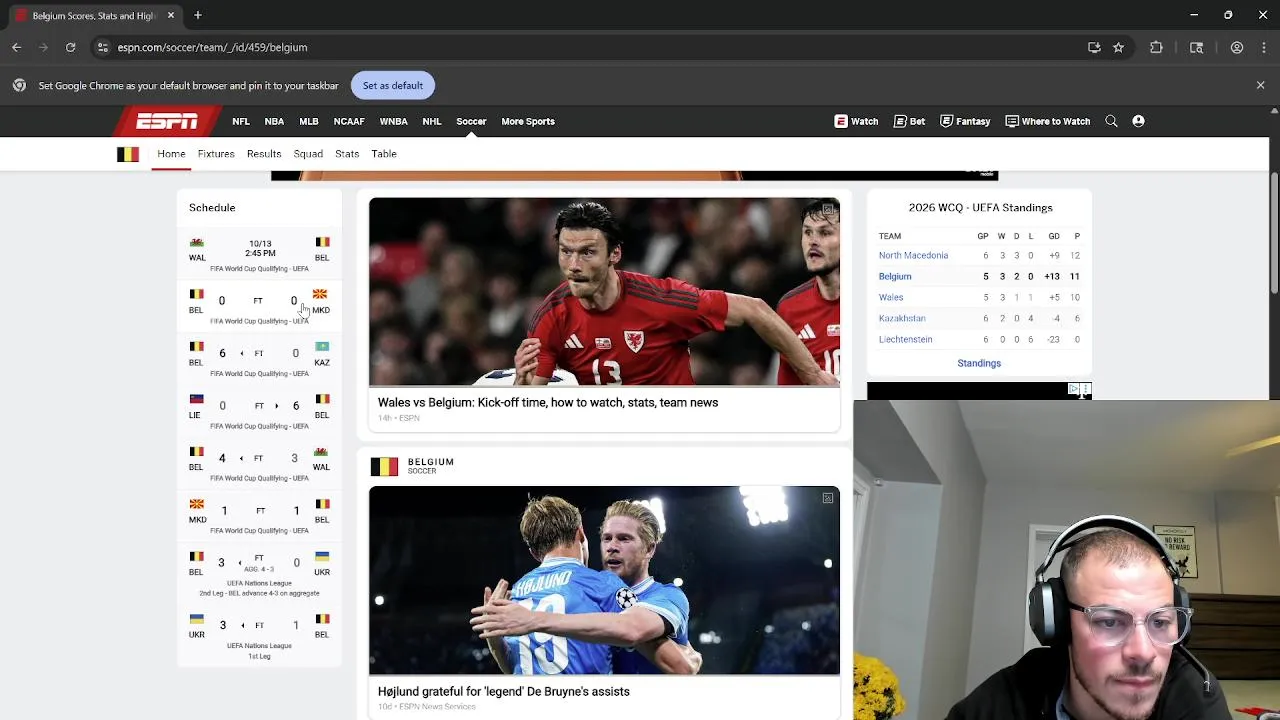Close ad icon on Højlund article image

click(828, 498)
